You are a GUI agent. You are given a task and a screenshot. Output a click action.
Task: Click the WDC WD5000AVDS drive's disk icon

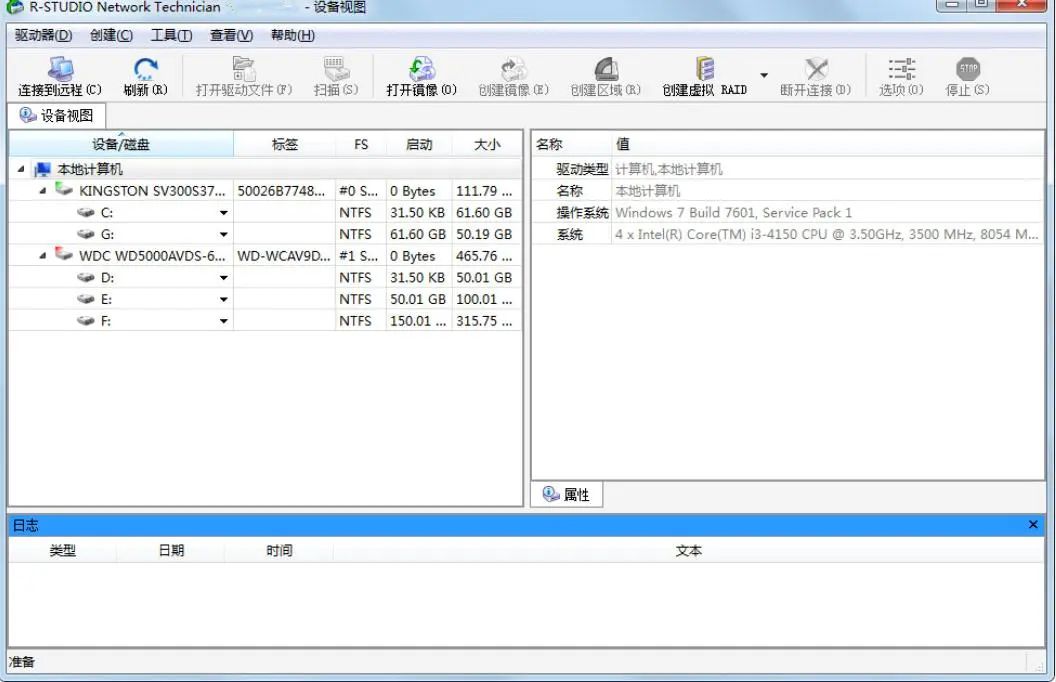click(x=64, y=254)
